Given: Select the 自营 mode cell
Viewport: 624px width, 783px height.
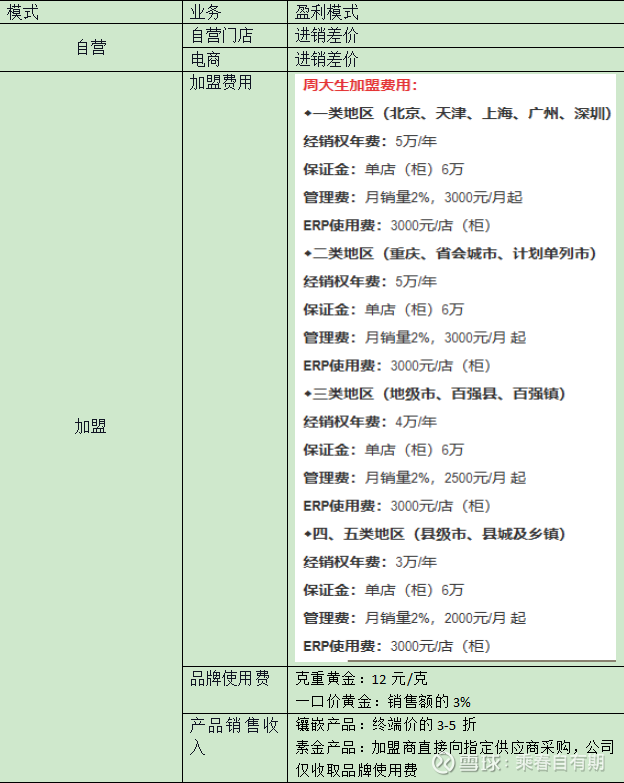Looking at the screenshot, I should pos(91,47).
